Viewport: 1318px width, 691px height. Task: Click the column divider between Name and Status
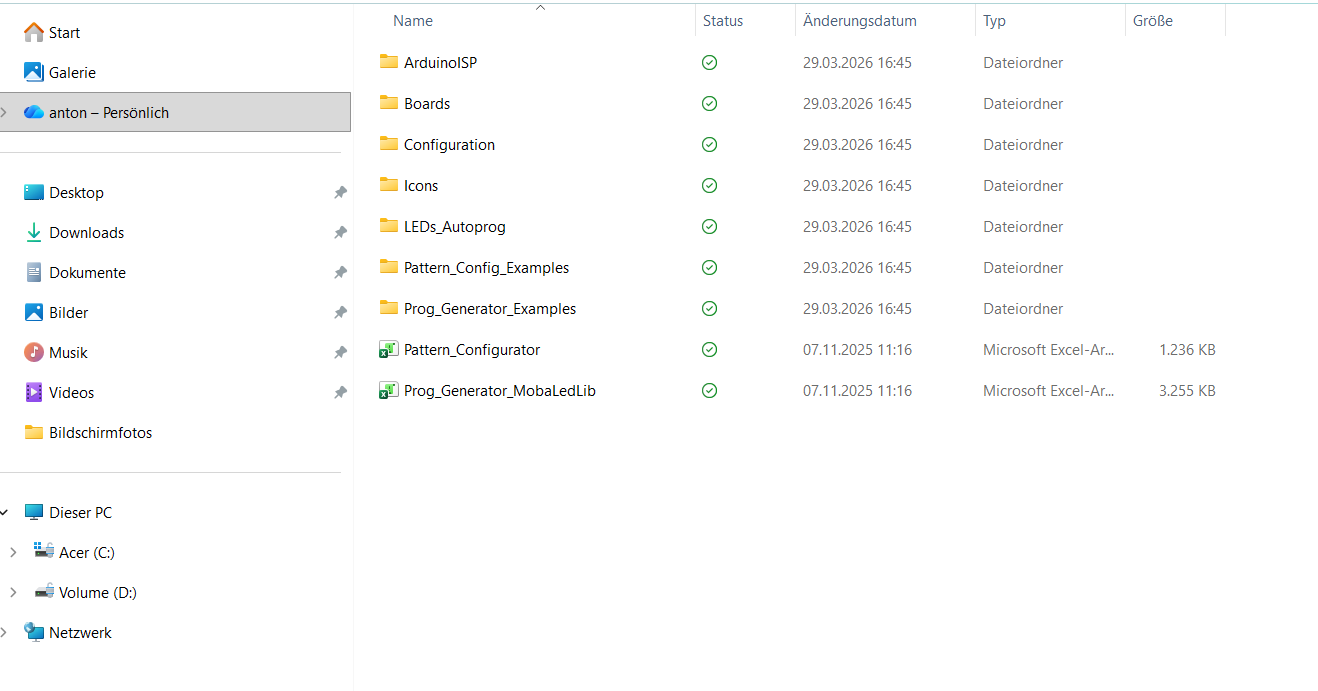pos(695,21)
